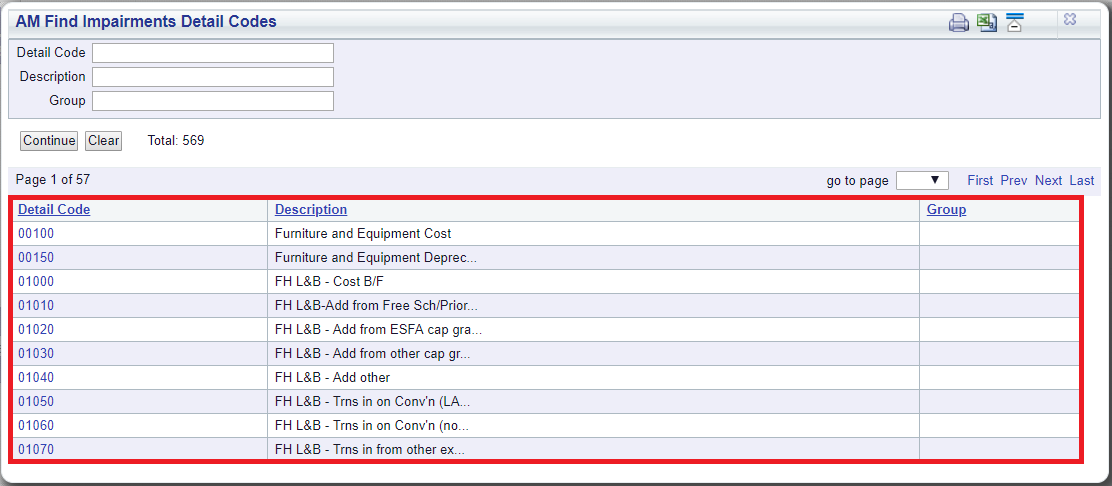Screen dimensions: 1112x486
Task: Click 'FH L&B - Cost B/F' description
Action: click(329, 282)
